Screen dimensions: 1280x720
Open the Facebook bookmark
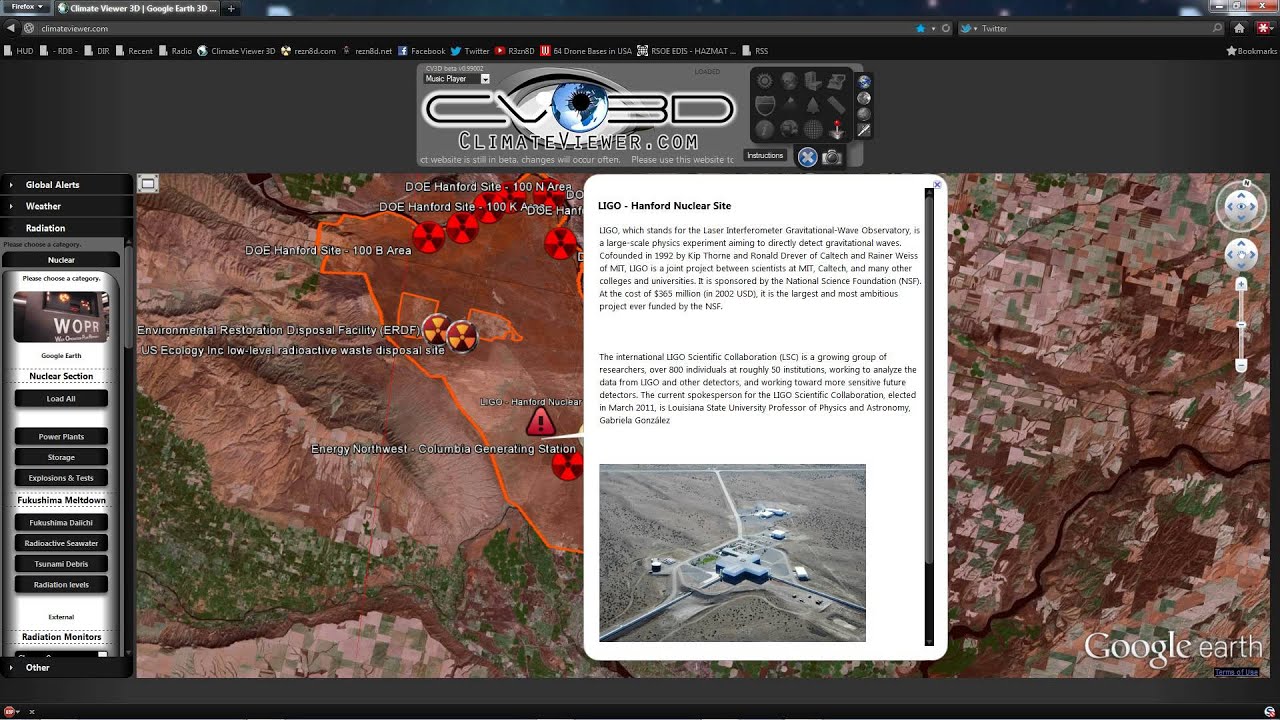pyautogui.click(x=421, y=51)
